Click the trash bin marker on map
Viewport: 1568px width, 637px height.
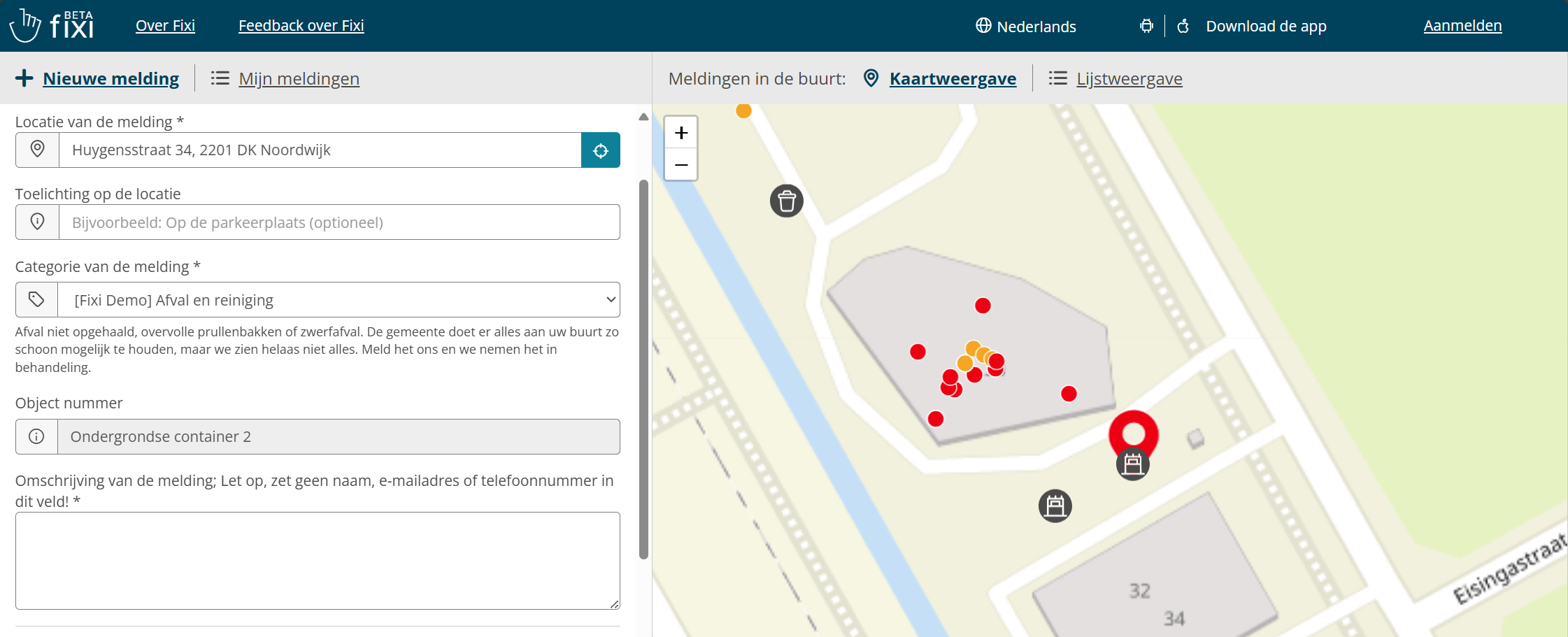787,201
